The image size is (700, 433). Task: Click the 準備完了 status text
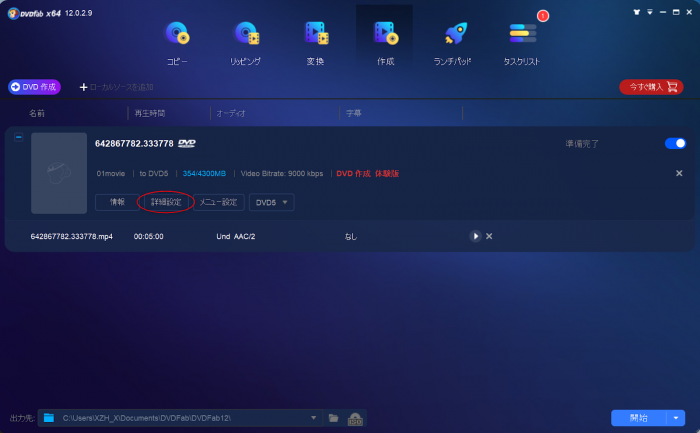(x=582, y=144)
